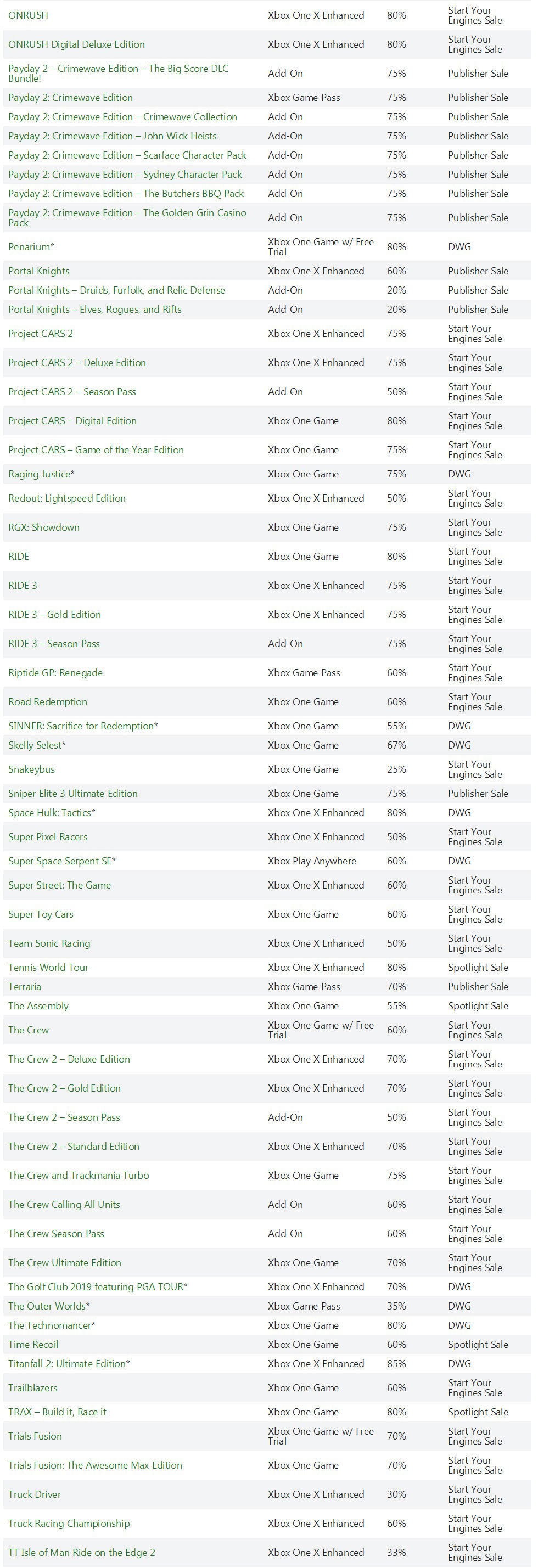Open Redout: Lightspeed Edition link
This screenshot has height=1568, width=538.
click(67, 498)
